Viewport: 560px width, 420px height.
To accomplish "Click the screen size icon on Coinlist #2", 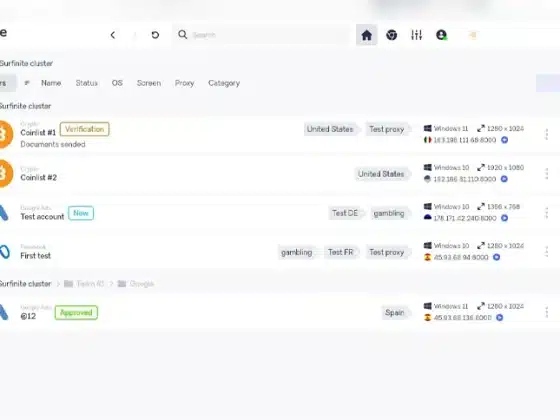I will [481, 168].
